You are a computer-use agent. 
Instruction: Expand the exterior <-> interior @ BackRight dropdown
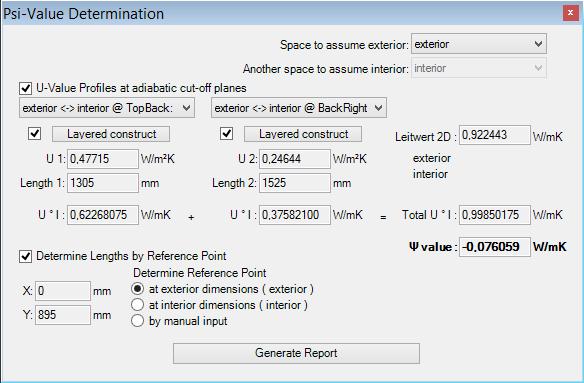tap(299, 108)
